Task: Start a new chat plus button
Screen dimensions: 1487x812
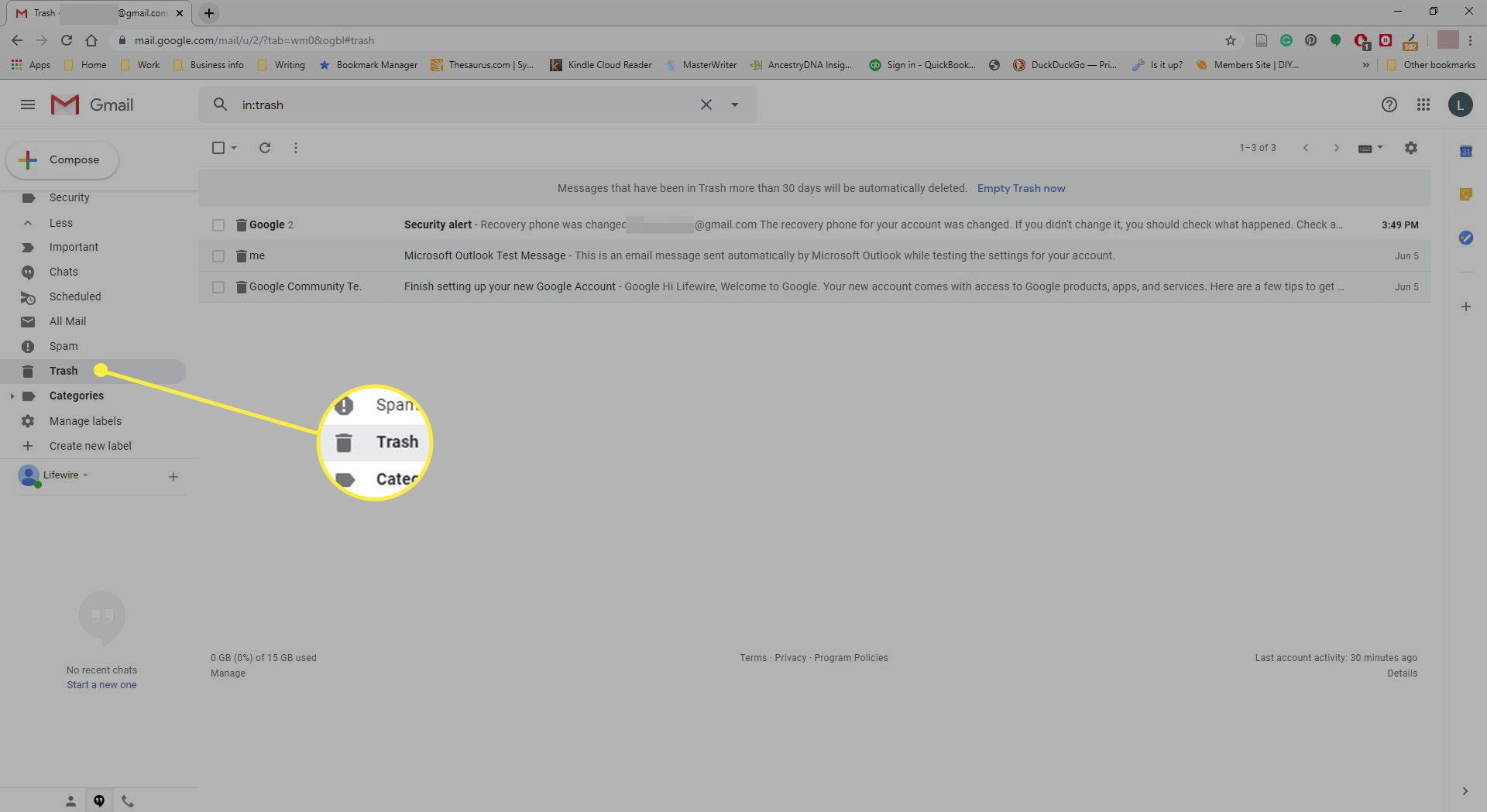Action: pos(173,477)
